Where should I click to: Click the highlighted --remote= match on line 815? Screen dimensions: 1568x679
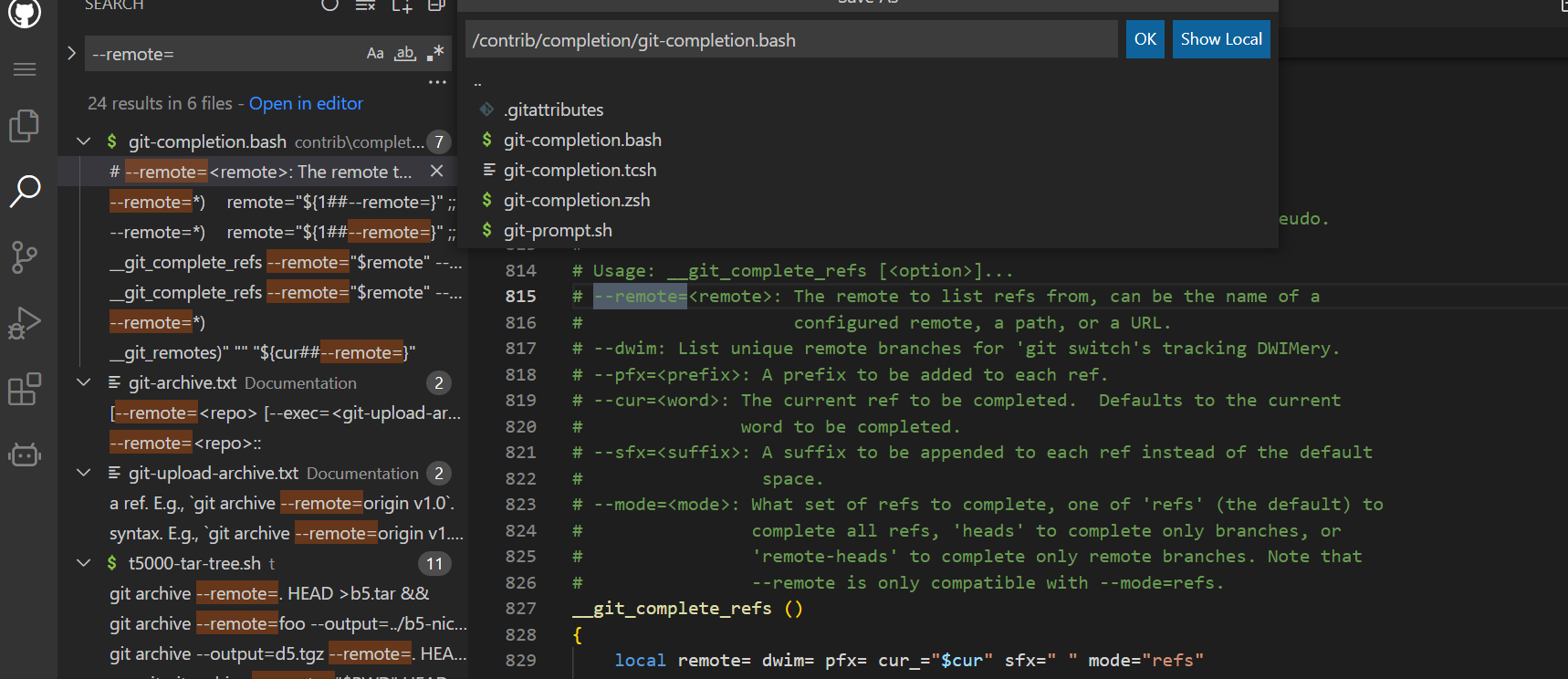(x=640, y=297)
